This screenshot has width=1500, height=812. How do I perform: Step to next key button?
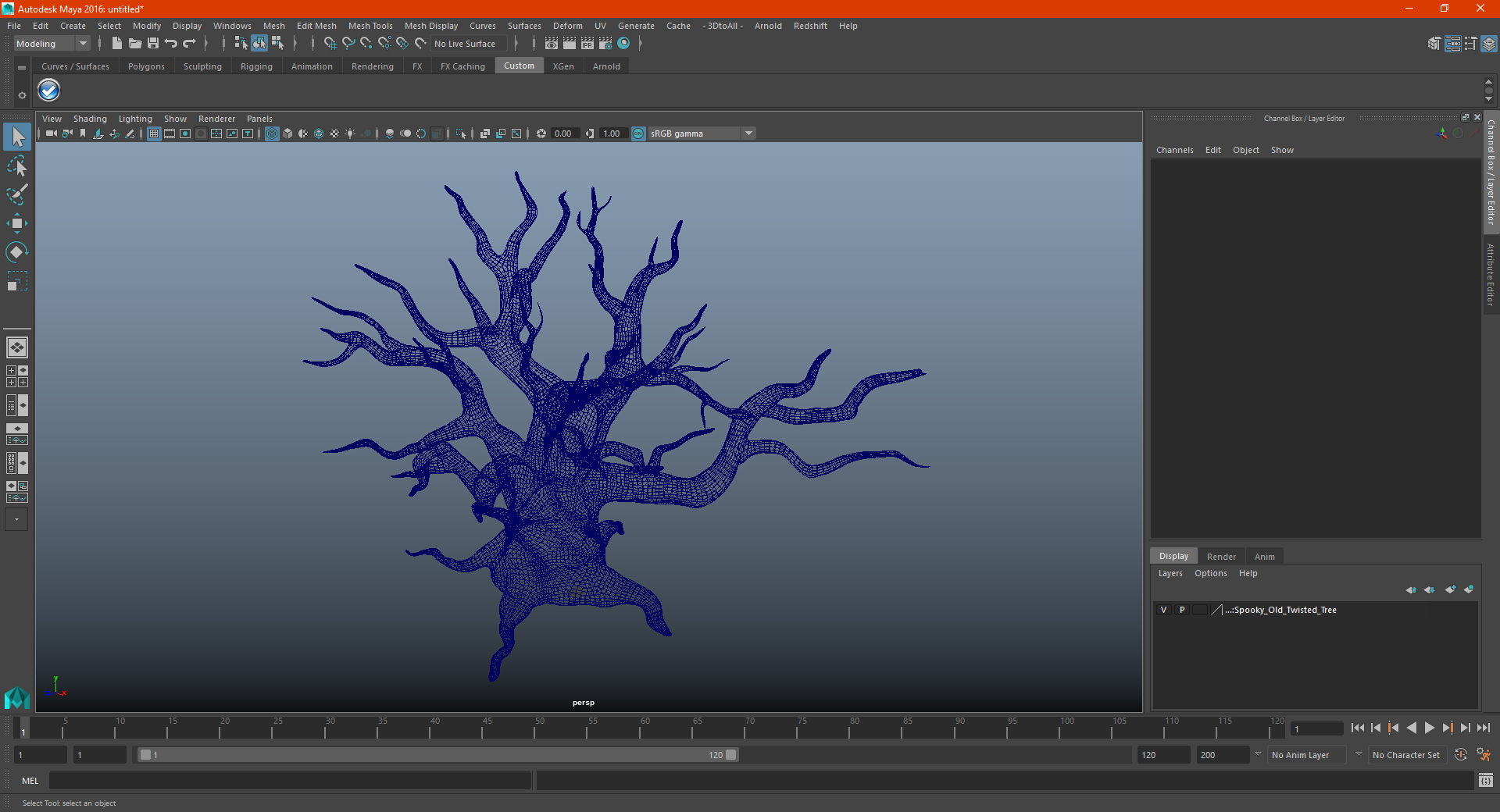(x=1448, y=728)
